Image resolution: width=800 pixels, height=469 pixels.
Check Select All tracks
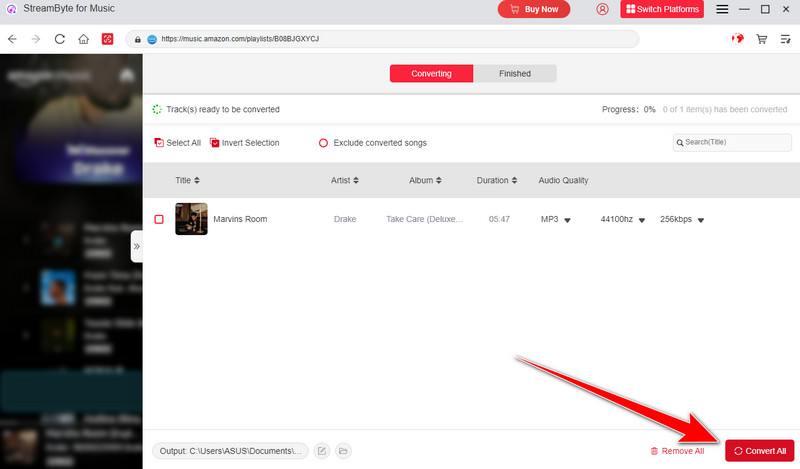click(178, 143)
